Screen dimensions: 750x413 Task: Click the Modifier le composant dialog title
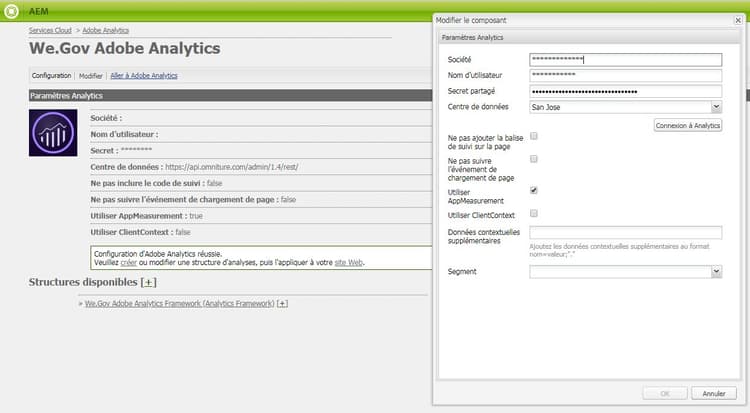(471, 20)
